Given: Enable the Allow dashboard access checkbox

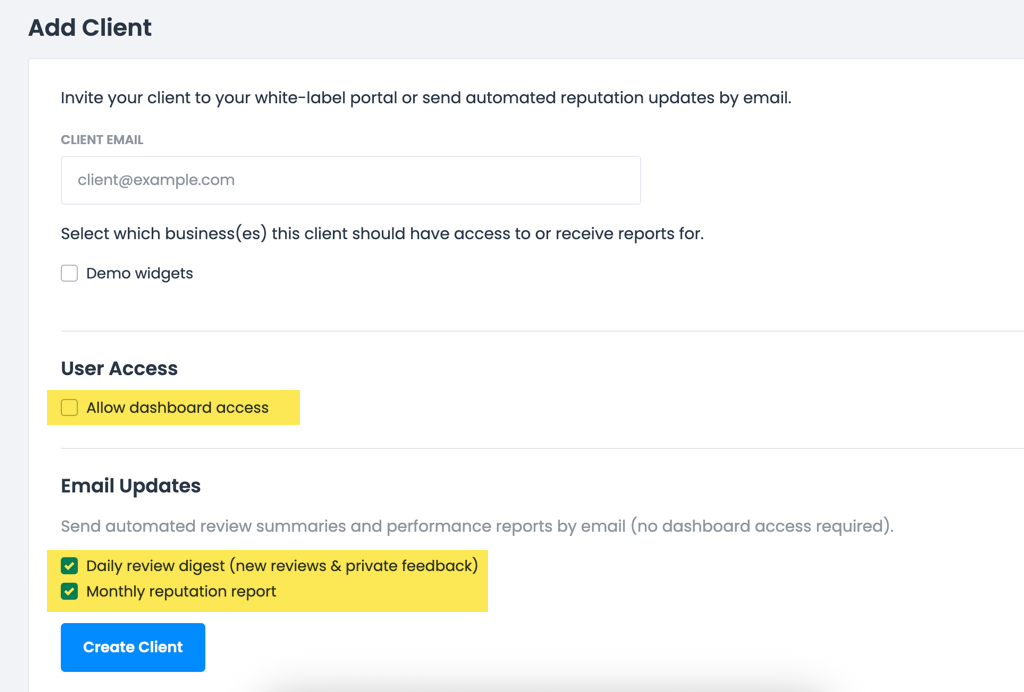Looking at the screenshot, I should pyautogui.click(x=68, y=407).
